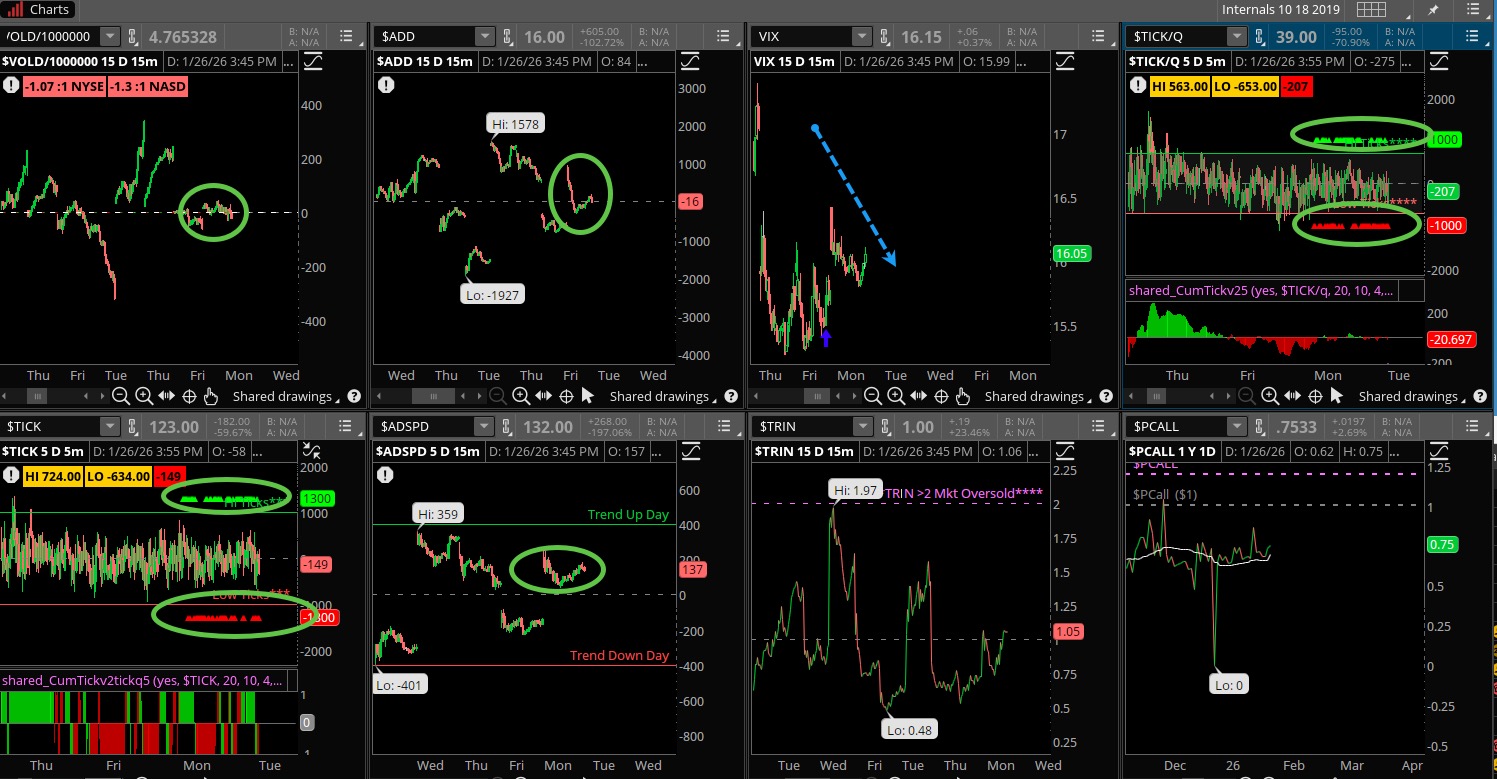Open the chart grid layout selector

(x=1371, y=10)
